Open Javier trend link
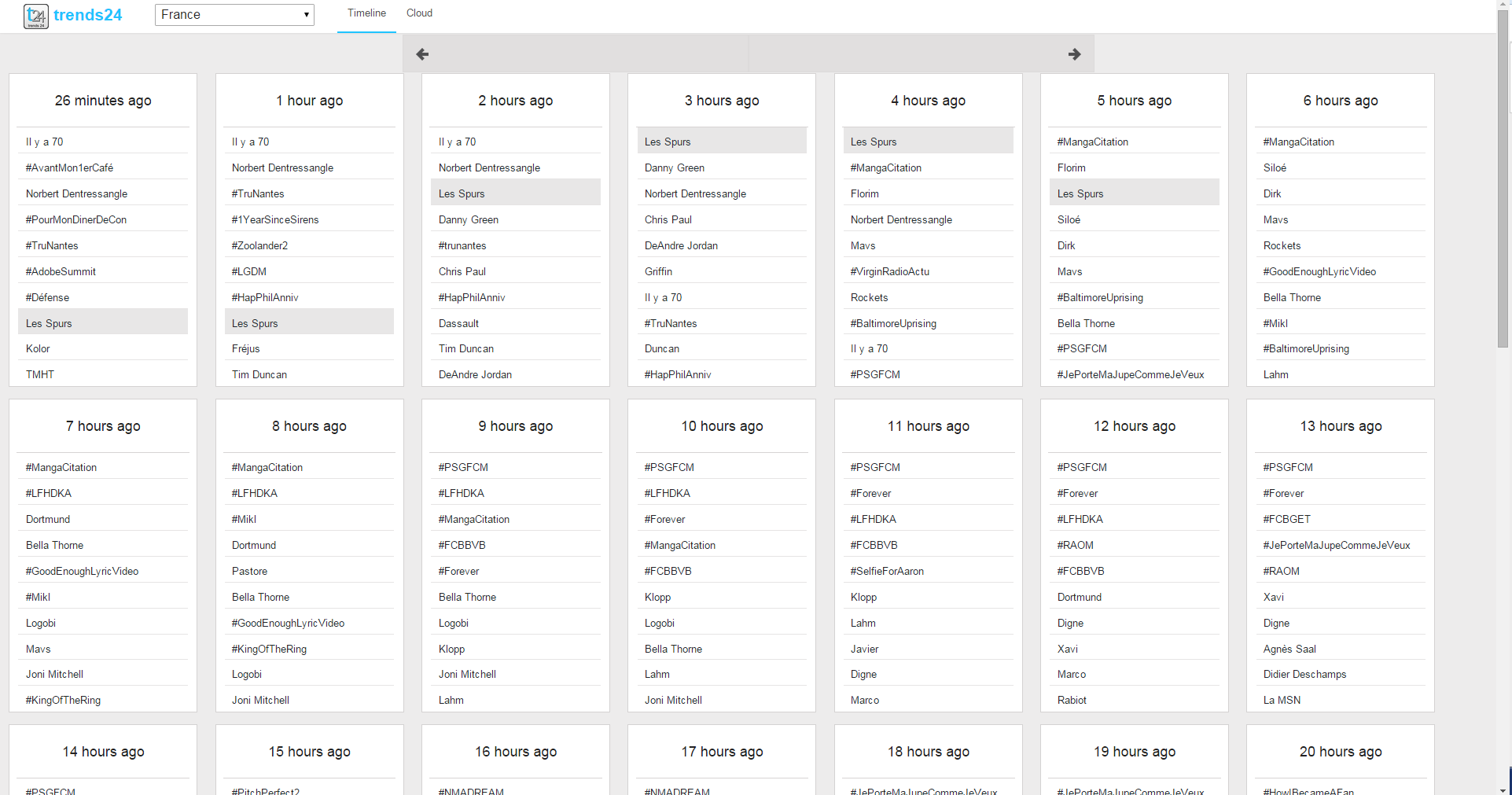This screenshot has height=795, width=1512. point(864,649)
